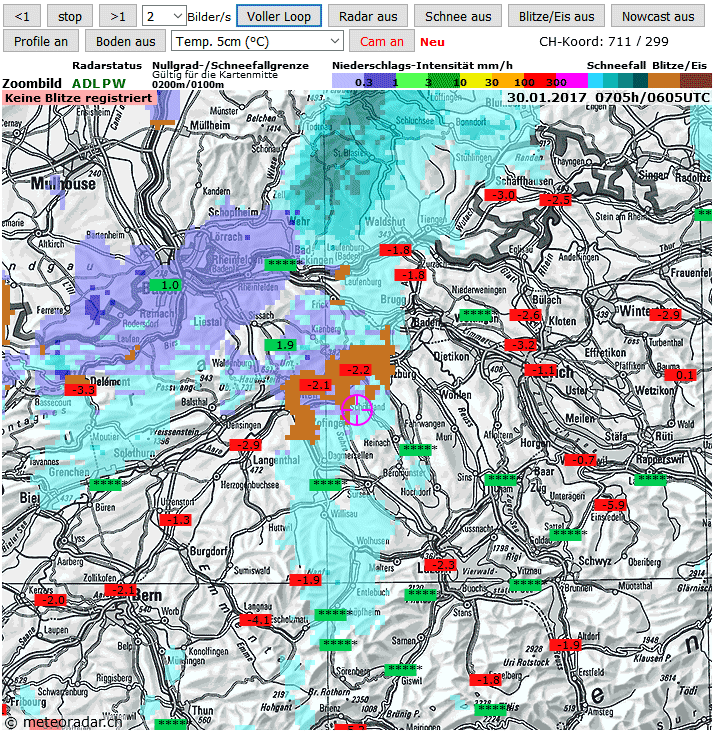Click the -5.9 station value near Einsiedeln
This screenshot has height=734, width=716.
point(610,505)
